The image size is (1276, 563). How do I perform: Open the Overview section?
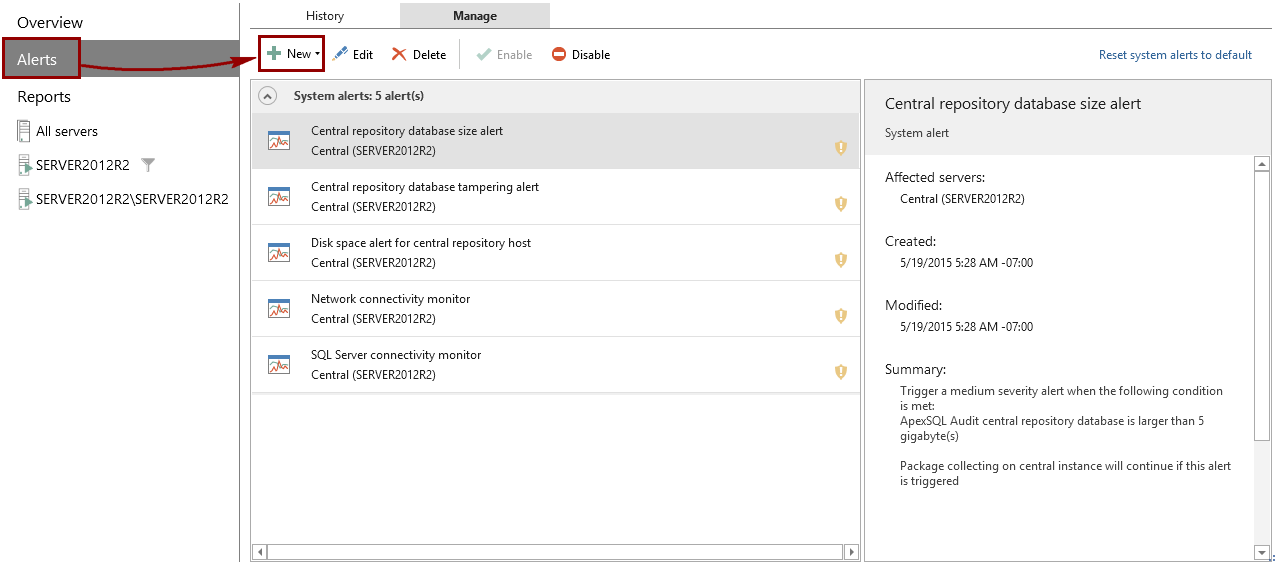click(x=50, y=22)
